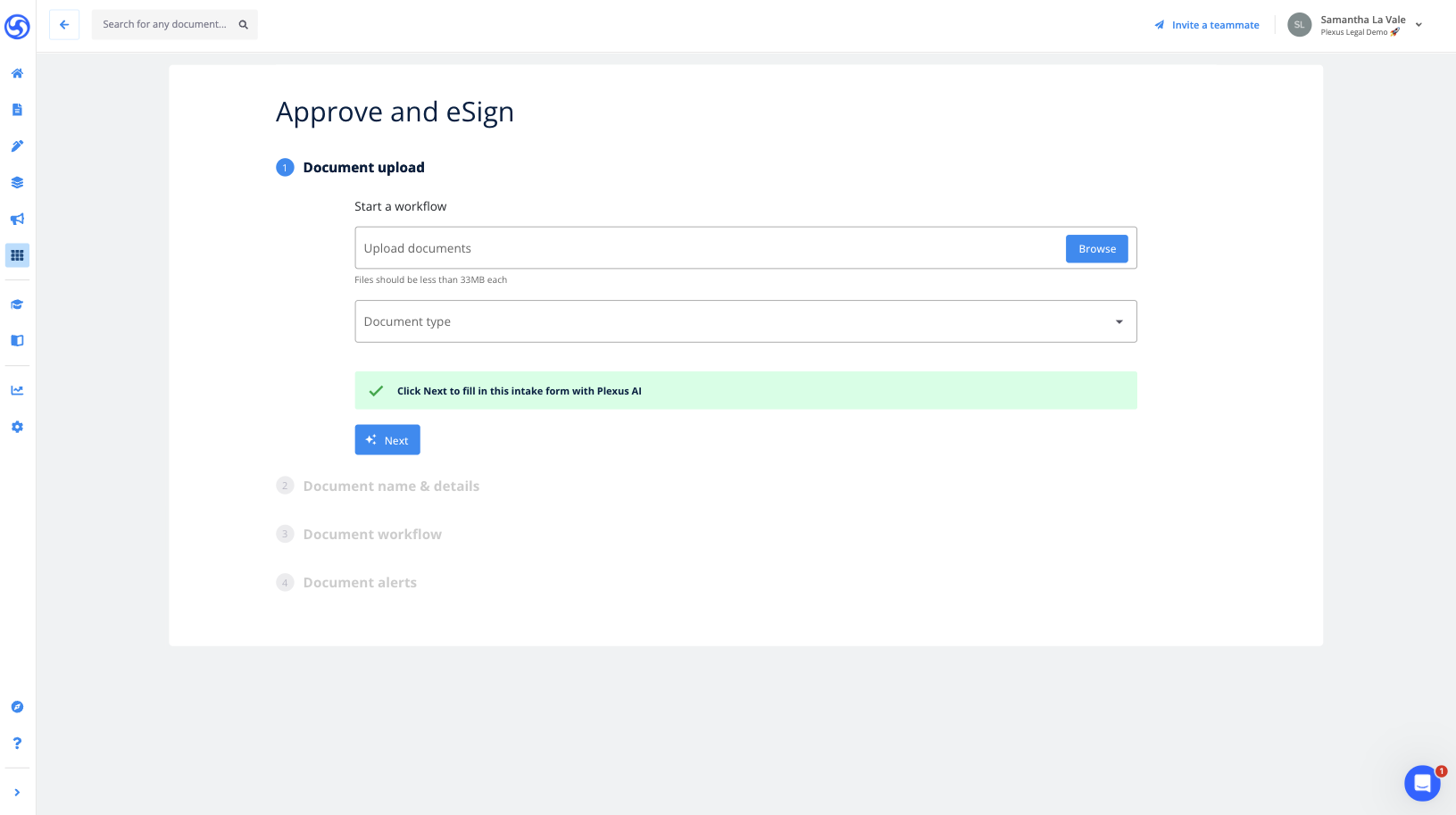Click the pen signing icon in sidebar
The image size is (1456, 815).
[x=17, y=146]
